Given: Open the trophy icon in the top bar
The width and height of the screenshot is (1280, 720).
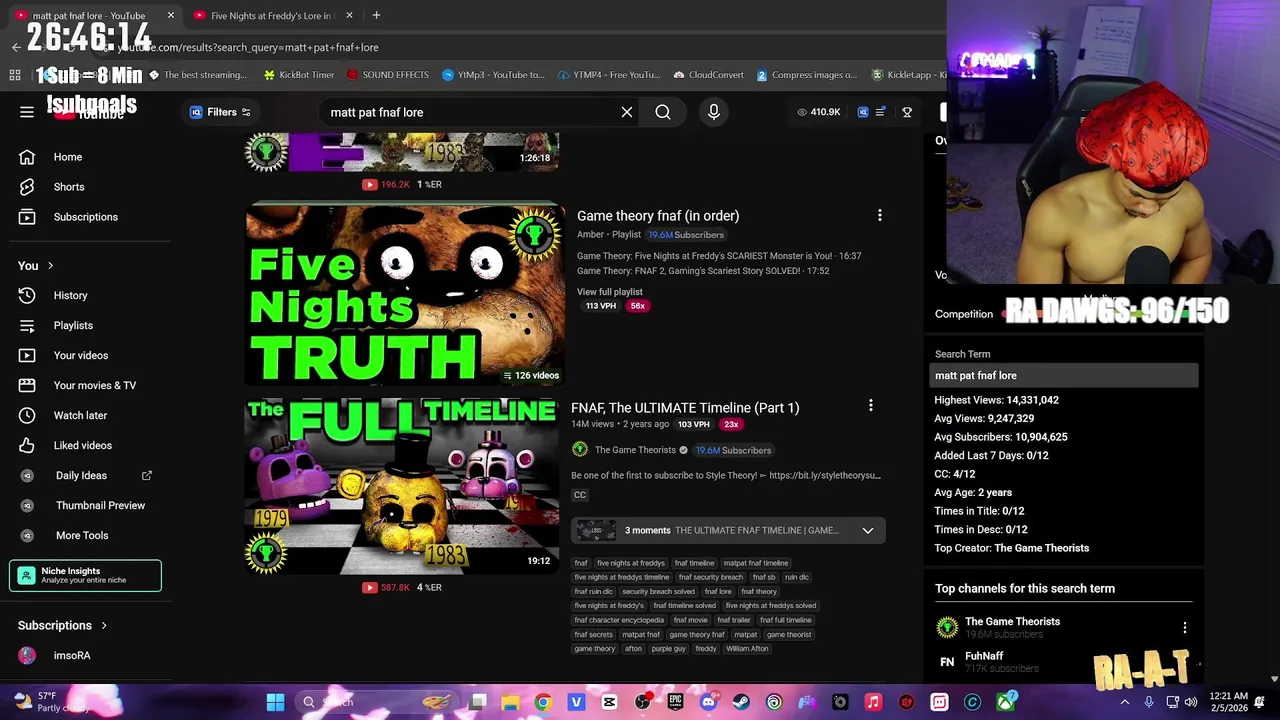Looking at the screenshot, I should tap(907, 112).
